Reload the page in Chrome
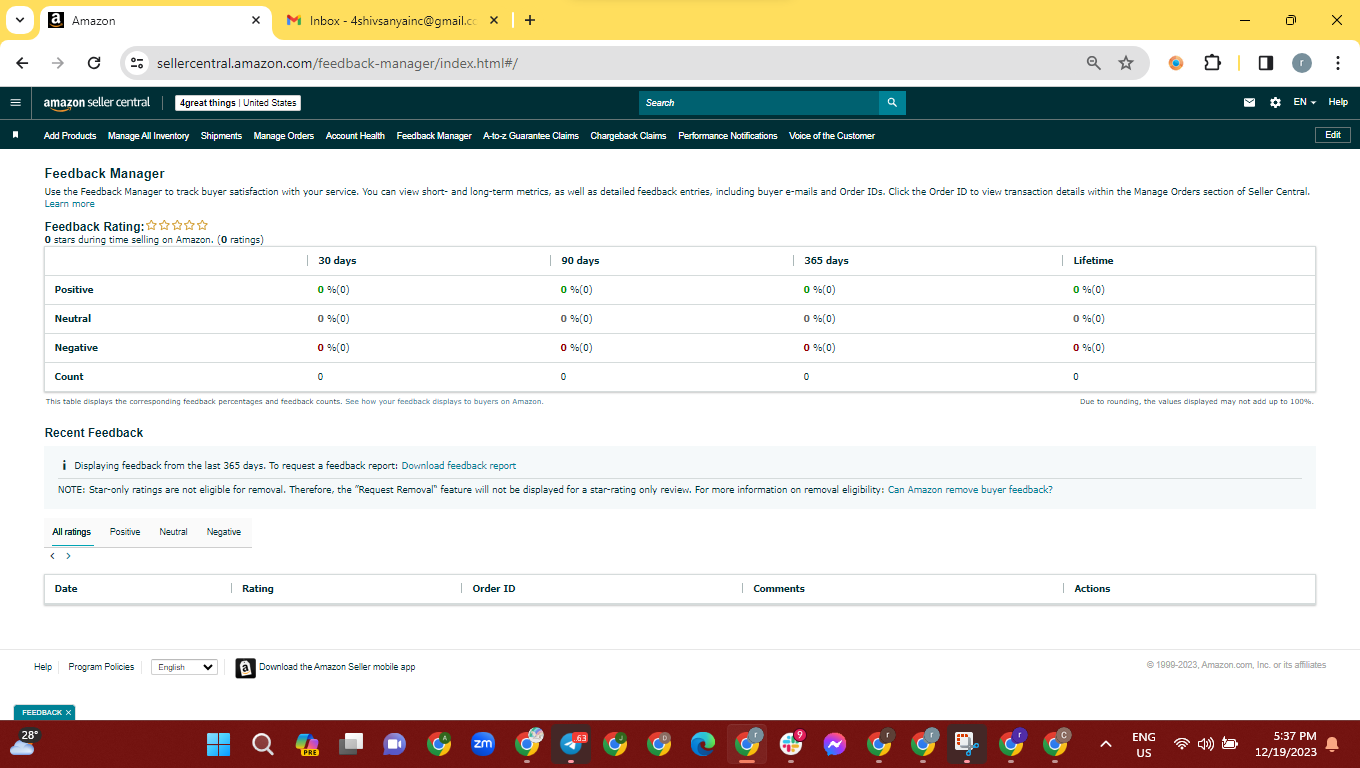 pyautogui.click(x=94, y=63)
